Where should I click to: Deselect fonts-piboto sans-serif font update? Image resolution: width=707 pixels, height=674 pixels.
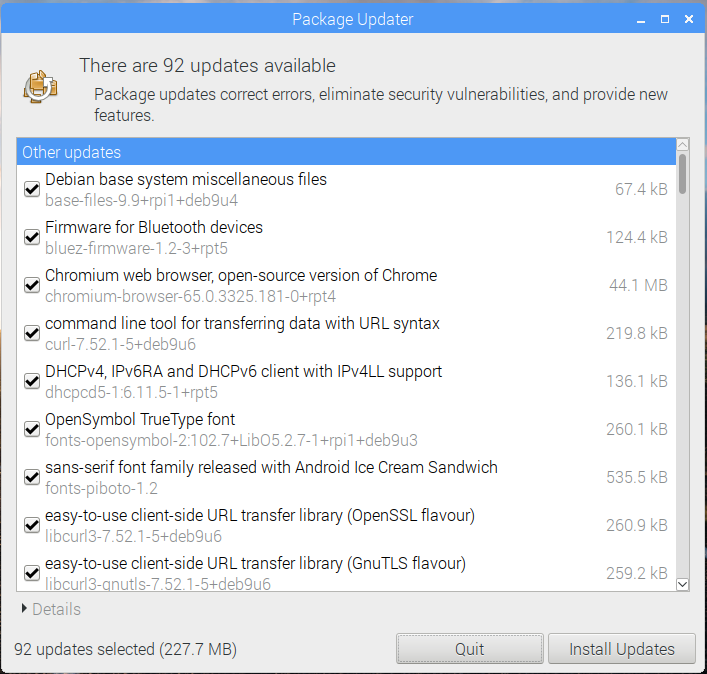point(32,477)
